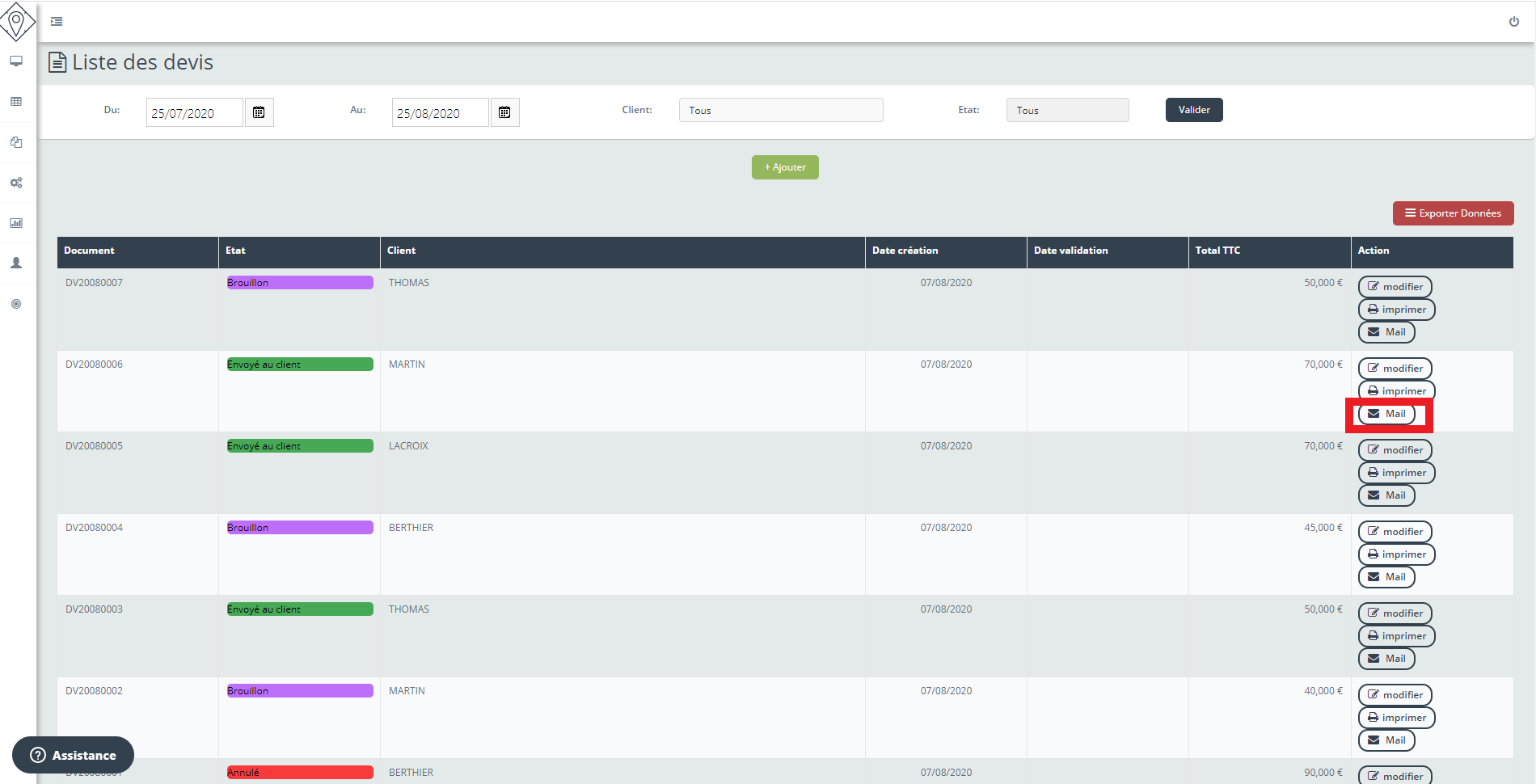Expand the Etat filter dropdown

pos(1066,110)
